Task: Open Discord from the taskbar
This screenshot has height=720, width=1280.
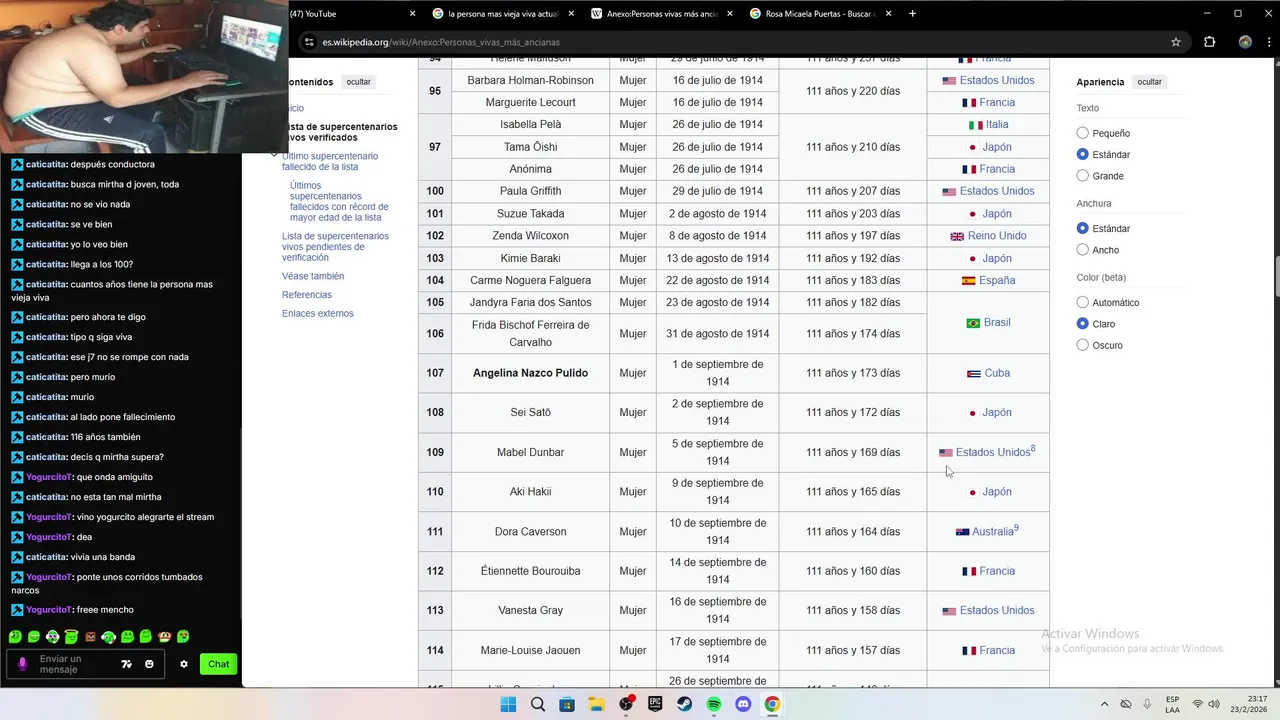Action: click(743, 704)
